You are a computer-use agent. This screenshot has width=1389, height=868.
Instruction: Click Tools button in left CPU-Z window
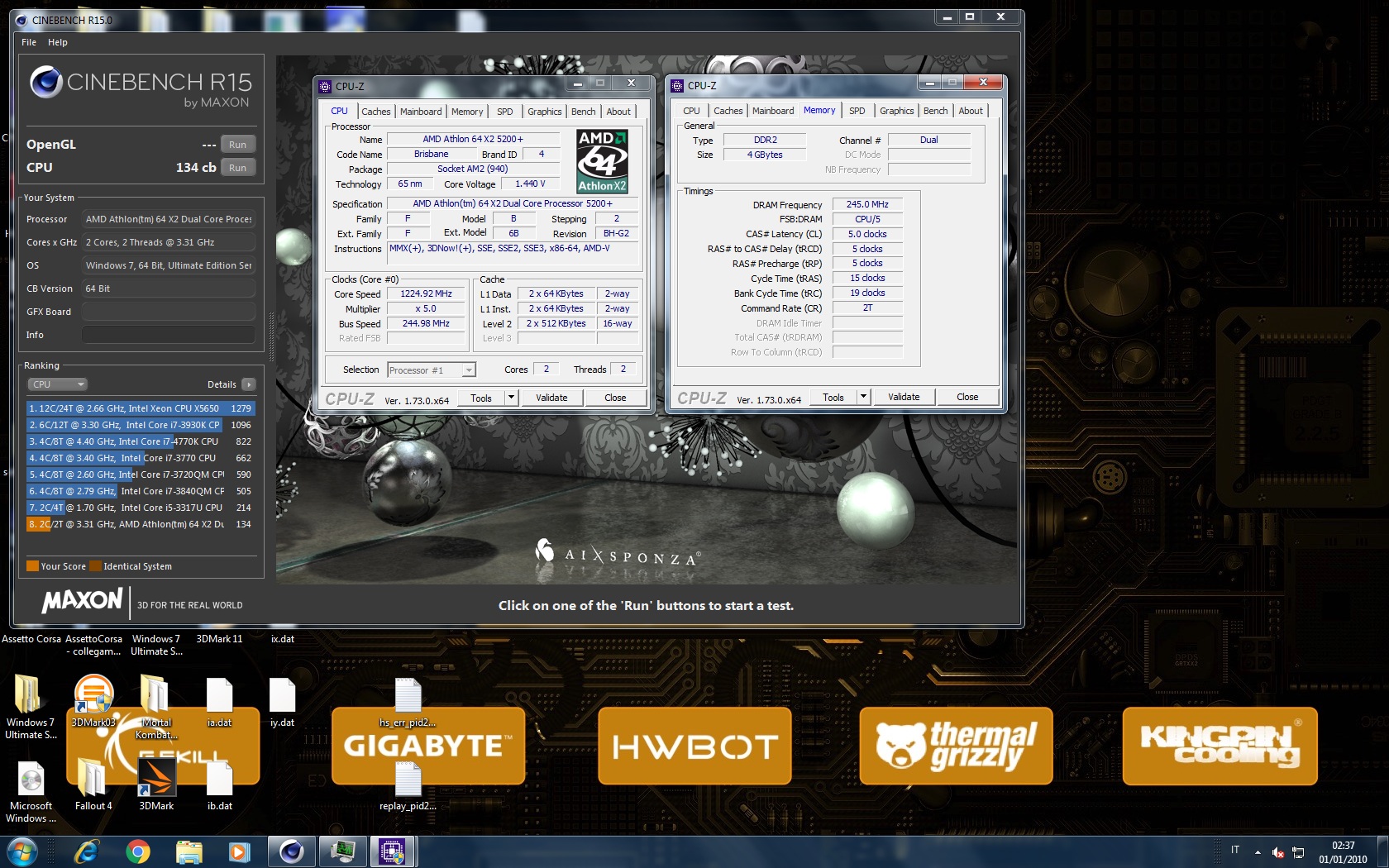coord(481,398)
